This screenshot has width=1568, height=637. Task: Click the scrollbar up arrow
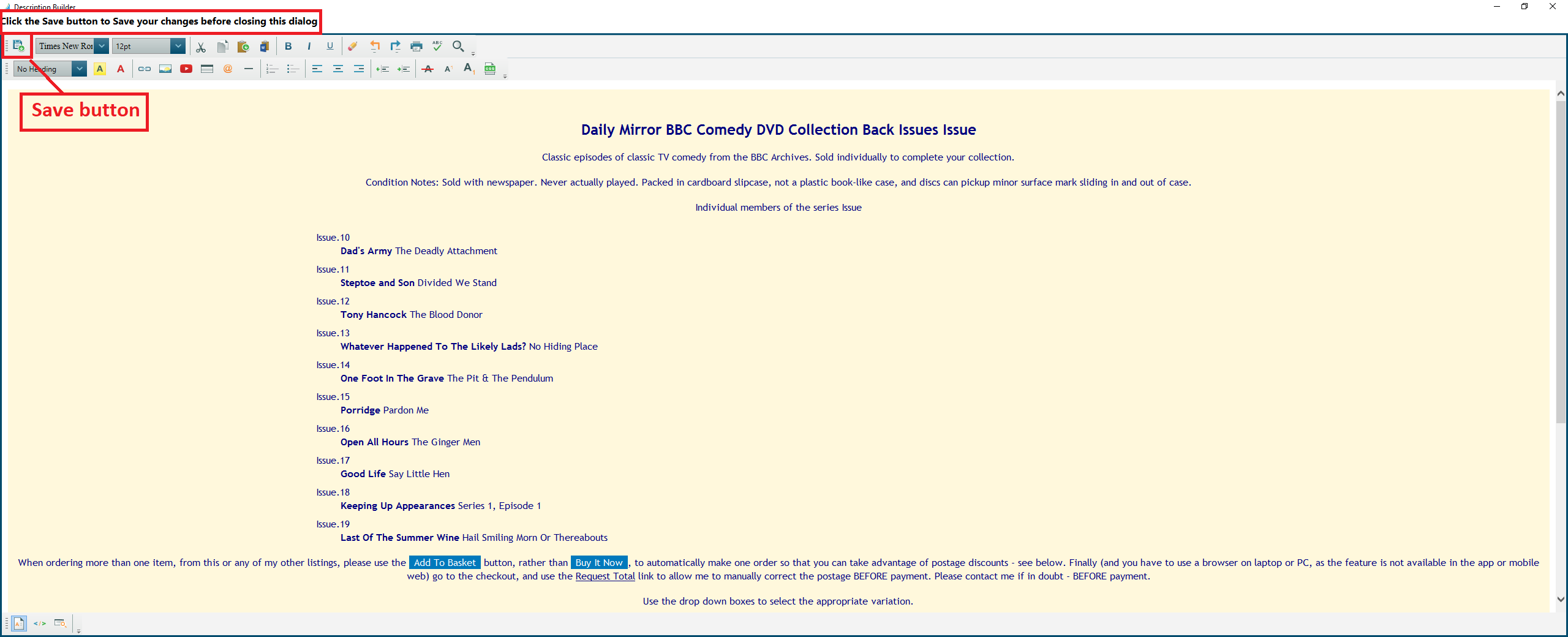tap(1561, 94)
